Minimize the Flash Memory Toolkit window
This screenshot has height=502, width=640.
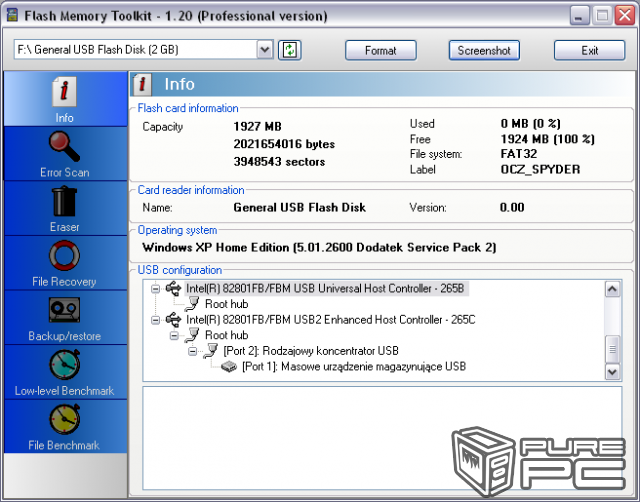(579, 16)
